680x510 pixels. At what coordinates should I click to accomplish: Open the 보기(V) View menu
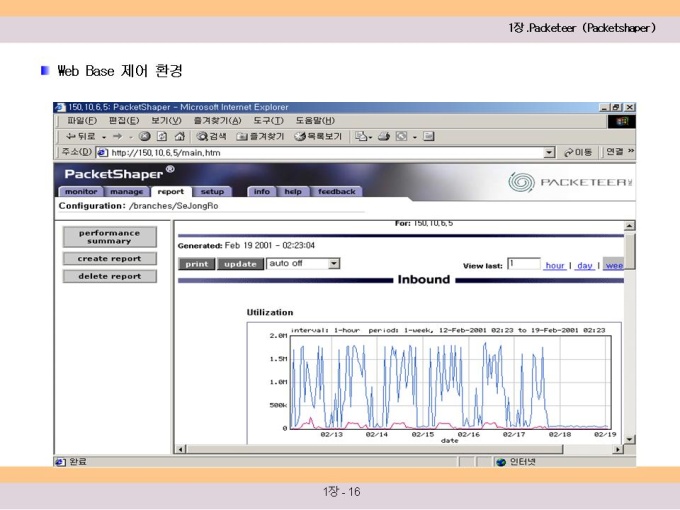coord(166,121)
